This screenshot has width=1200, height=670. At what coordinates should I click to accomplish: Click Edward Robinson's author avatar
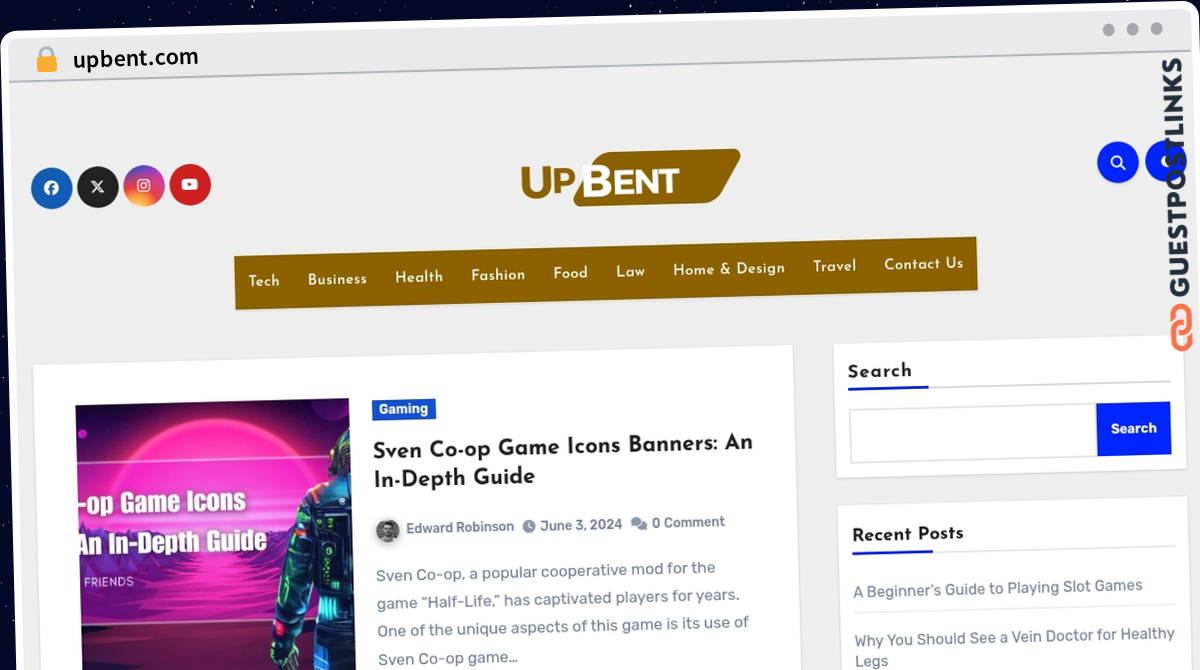click(388, 530)
